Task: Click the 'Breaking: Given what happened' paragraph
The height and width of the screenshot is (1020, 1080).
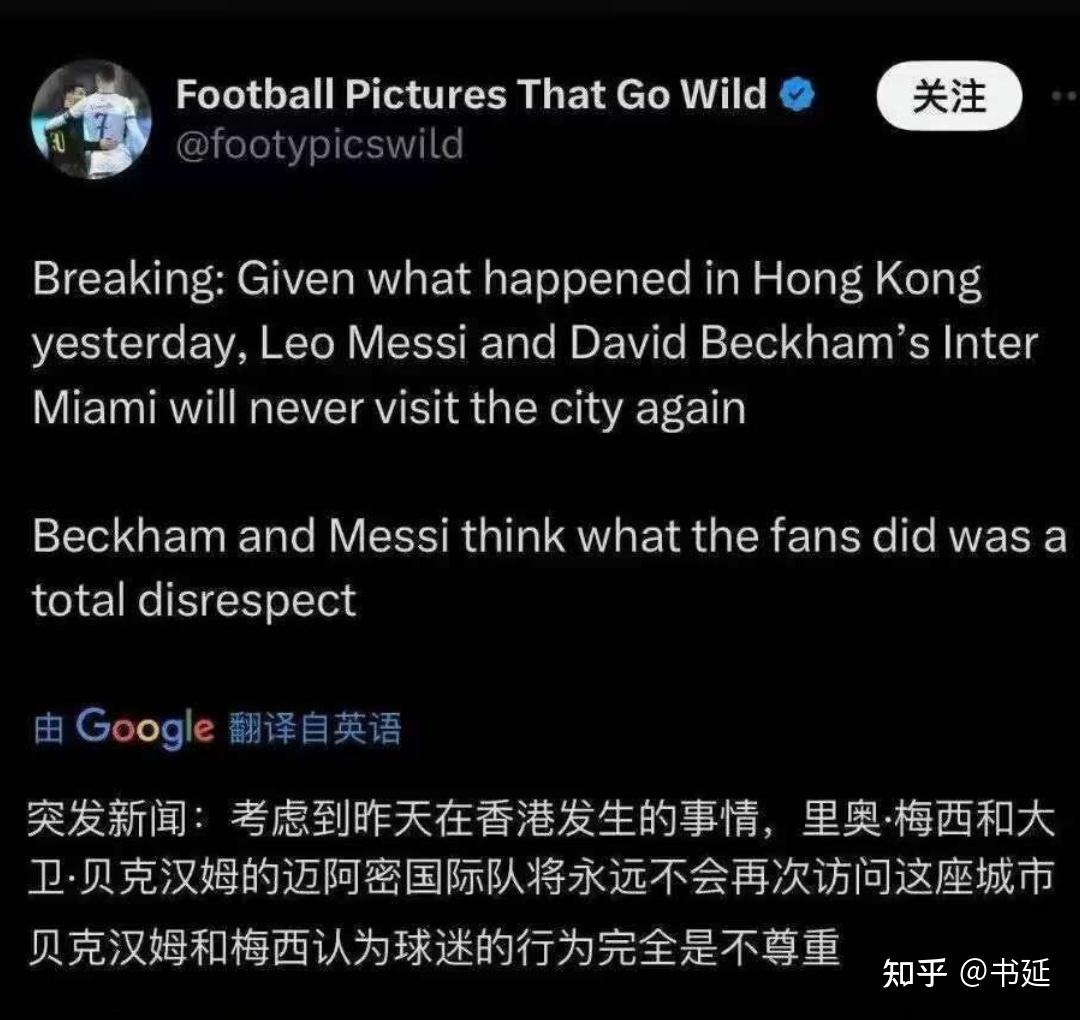Action: [x=535, y=343]
